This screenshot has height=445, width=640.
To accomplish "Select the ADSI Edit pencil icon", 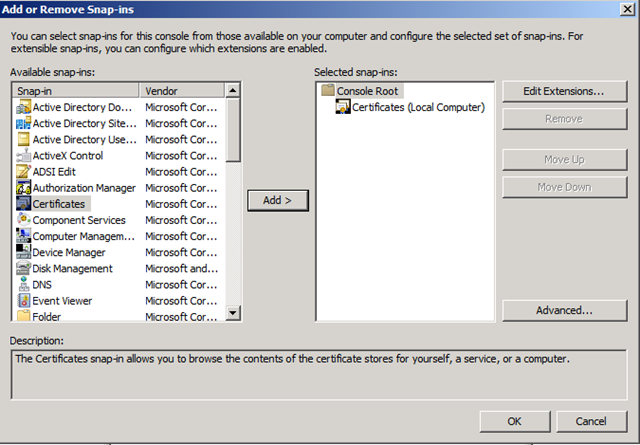I will (x=23, y=171).
